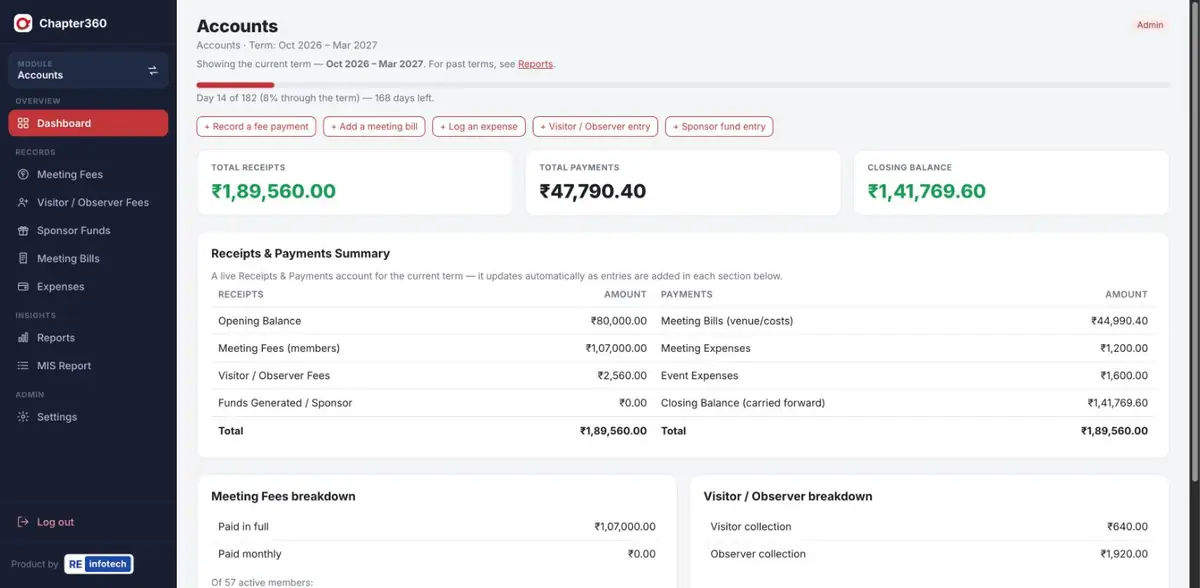Viewport: 1200px width, 588px height.
Task: Click Meeting Fees (members) row label
Action: pos(279,348)
